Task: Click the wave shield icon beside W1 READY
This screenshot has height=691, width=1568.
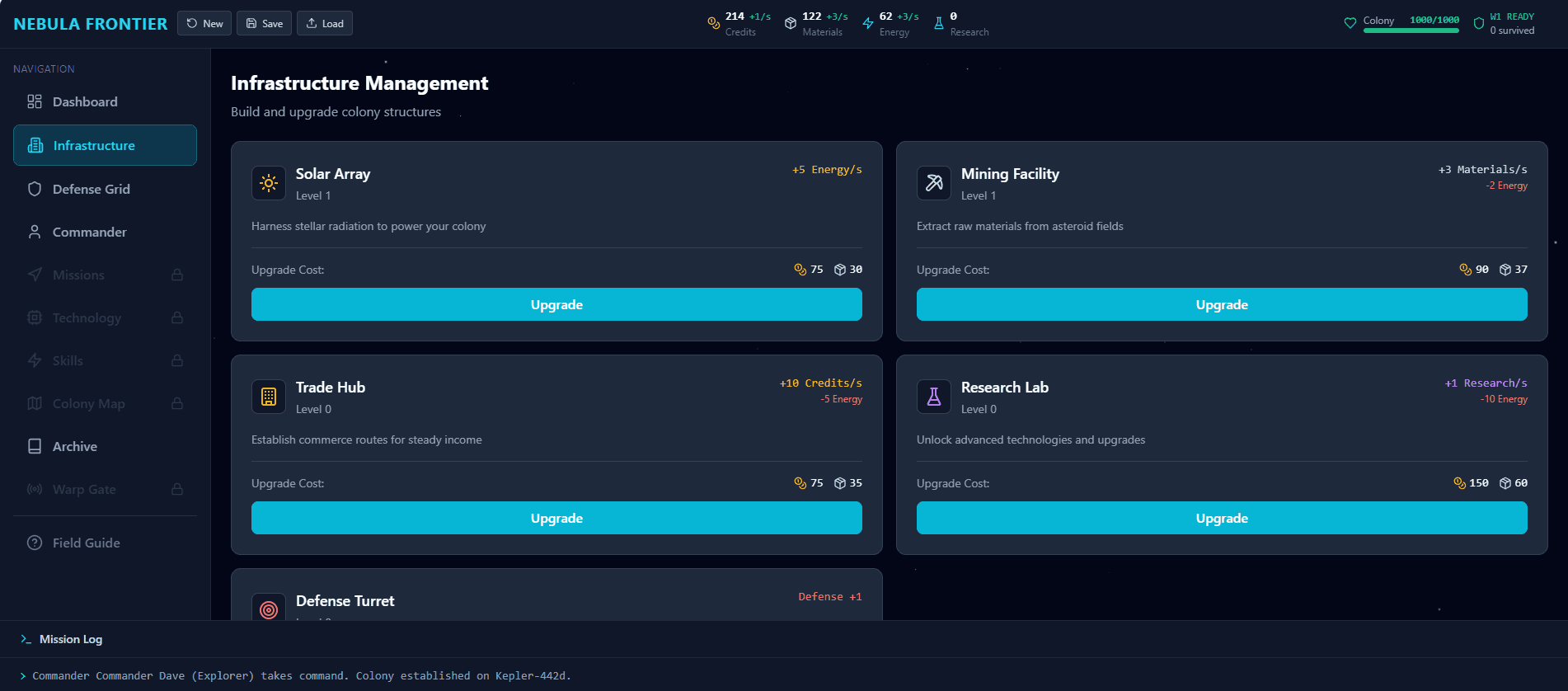Action: [x=1479, y=23]
